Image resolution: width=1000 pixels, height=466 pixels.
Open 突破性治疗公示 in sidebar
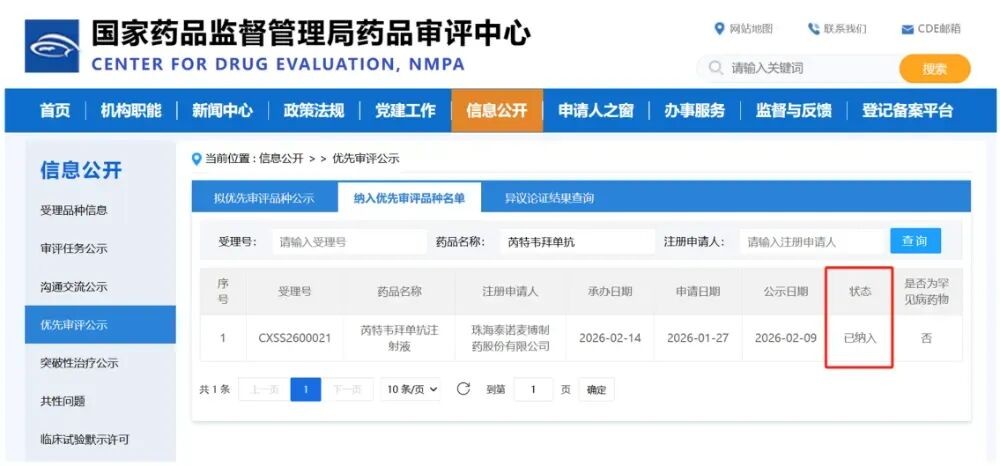(79, 363)
